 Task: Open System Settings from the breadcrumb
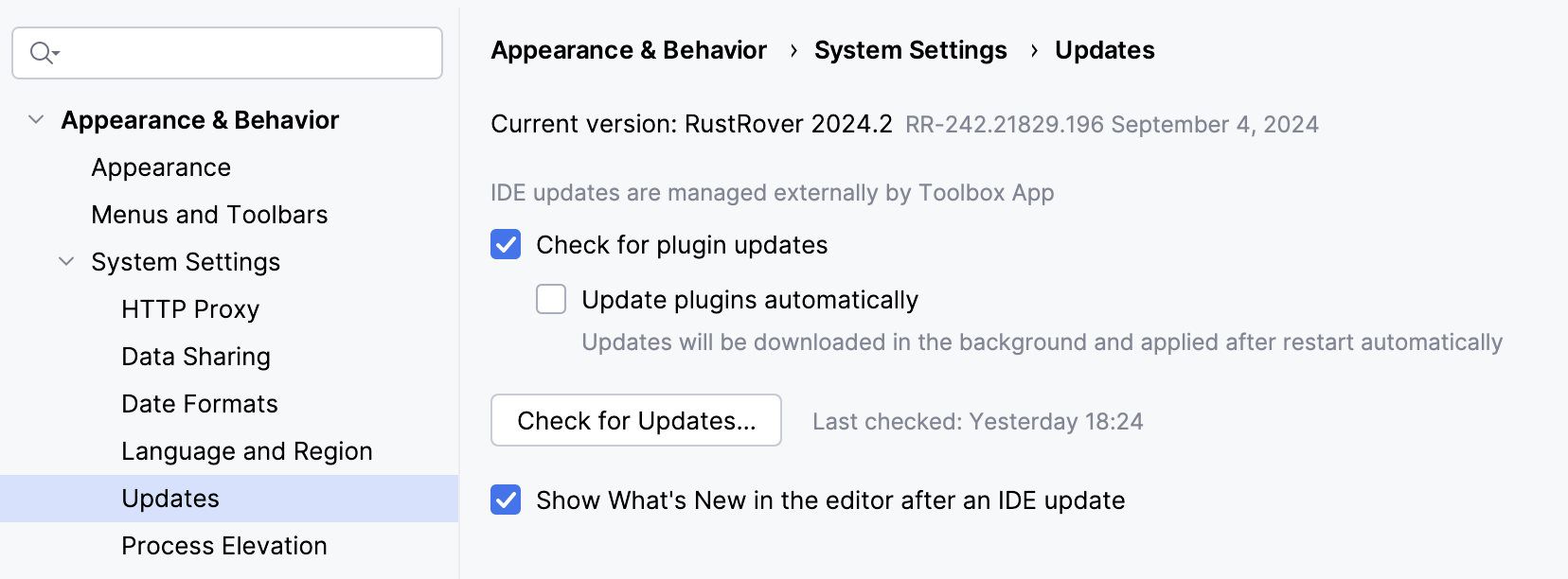coord(910,49)
